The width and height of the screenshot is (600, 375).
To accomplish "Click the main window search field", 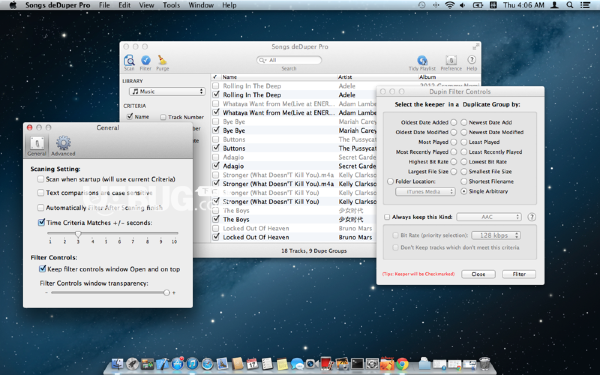I will [x=289, y=60].
